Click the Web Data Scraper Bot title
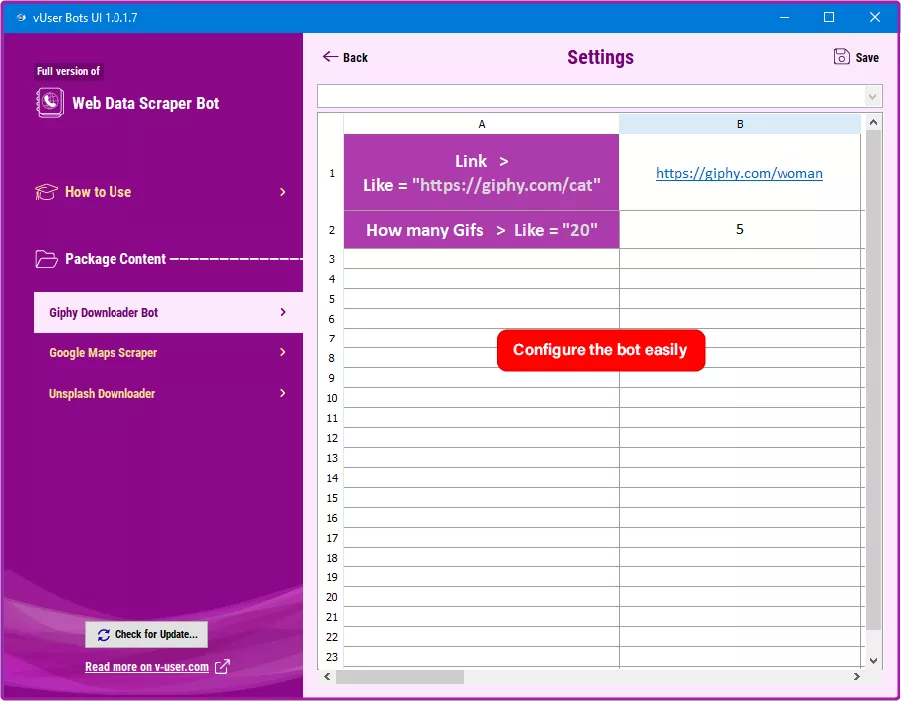This screenshot has height=701, width=901. [x=145, y=103]
